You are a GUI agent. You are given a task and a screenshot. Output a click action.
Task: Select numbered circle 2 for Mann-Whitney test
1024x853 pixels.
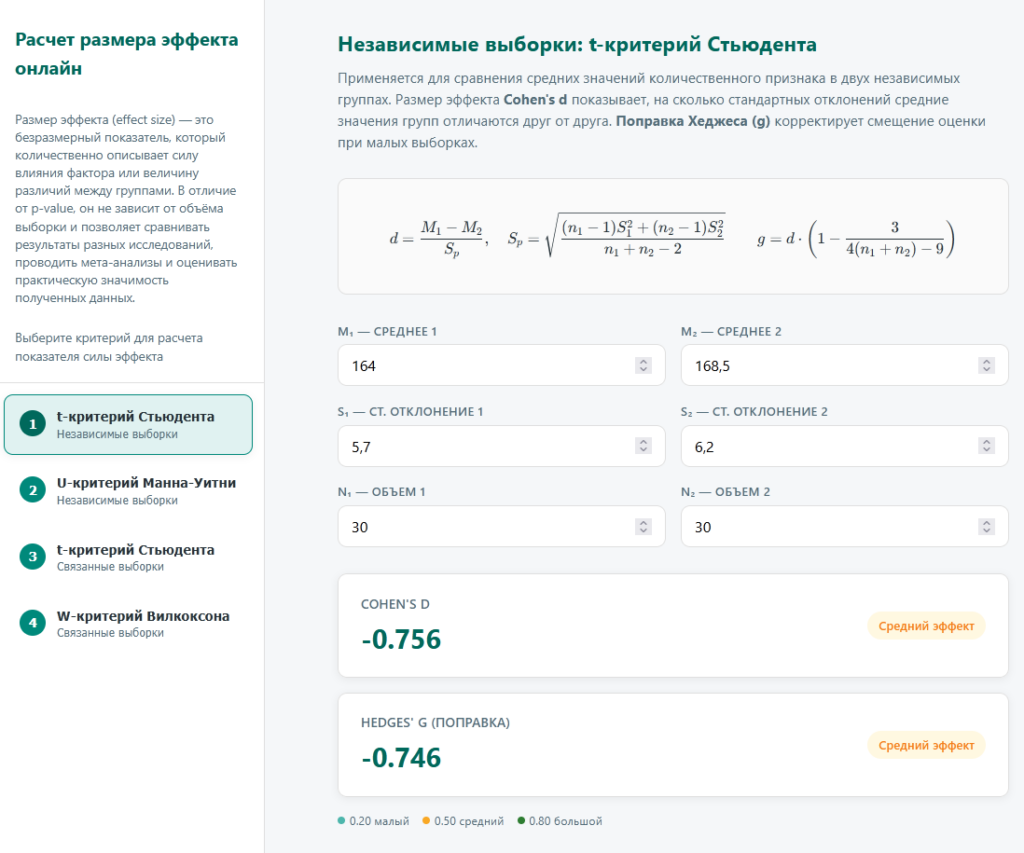click(x=33, y=491)
